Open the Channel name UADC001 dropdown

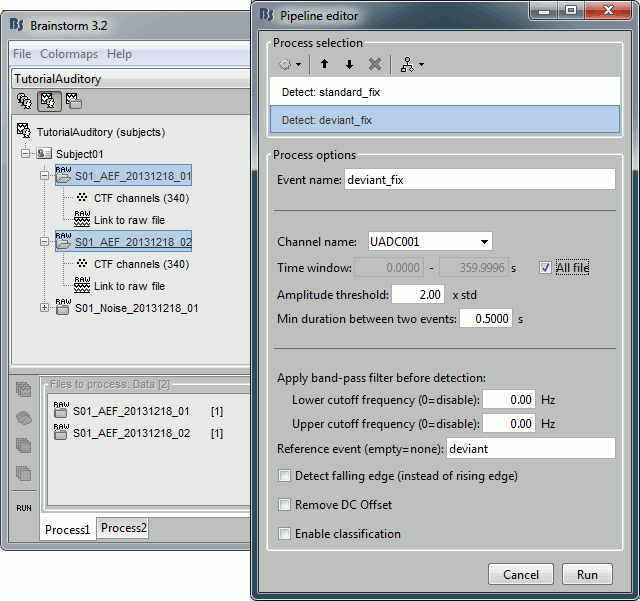tap(429, 241)
